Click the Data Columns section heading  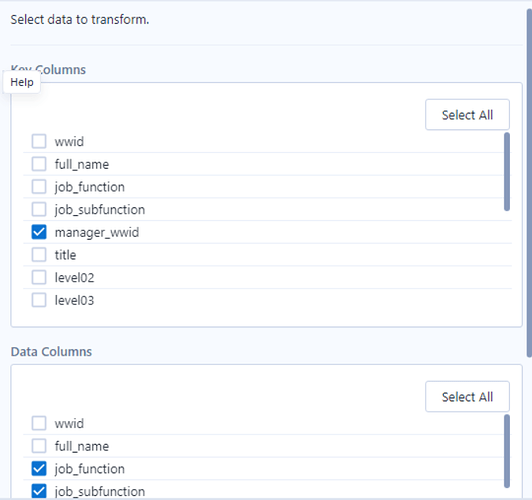click(51, 351)
